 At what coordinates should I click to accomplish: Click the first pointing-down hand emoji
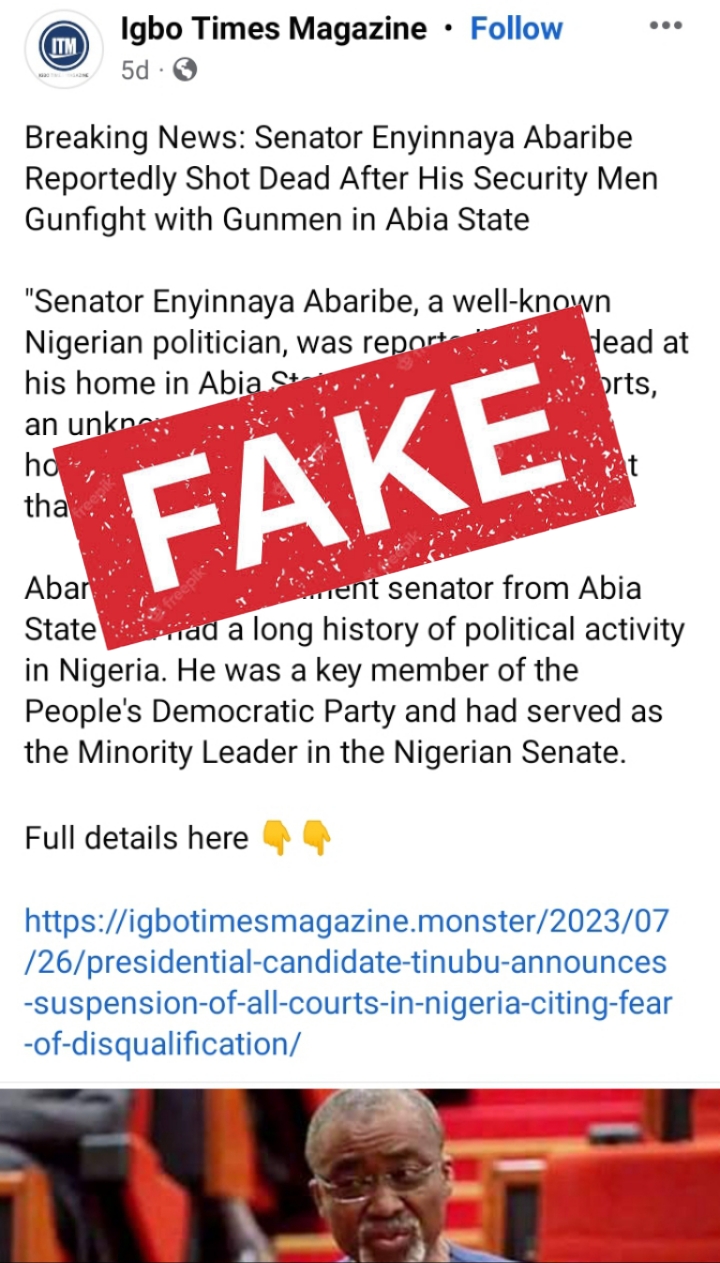[x=277, y=838]
